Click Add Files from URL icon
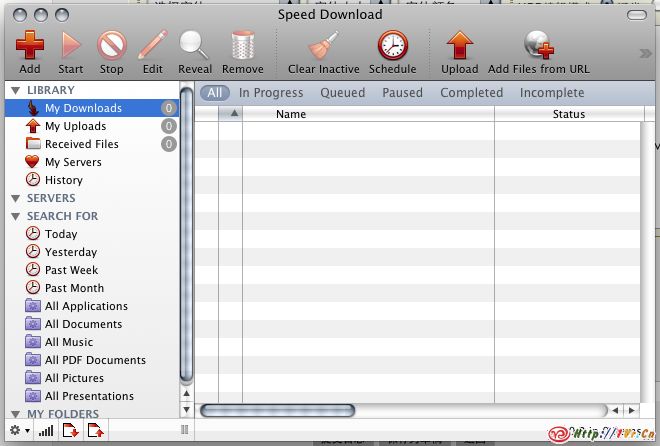 539,46
